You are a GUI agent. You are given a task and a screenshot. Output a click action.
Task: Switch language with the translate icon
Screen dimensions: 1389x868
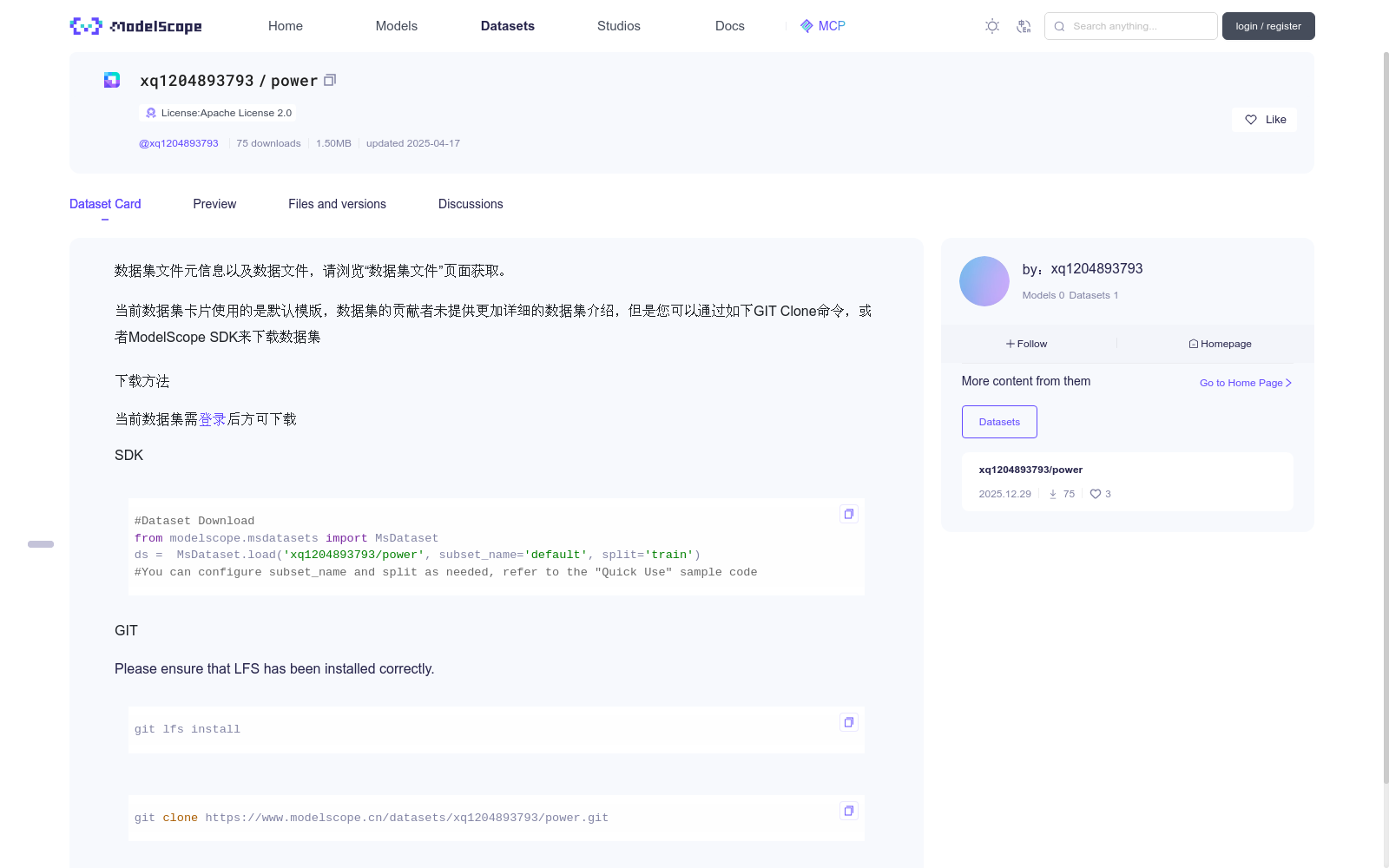coord(1024,26)
